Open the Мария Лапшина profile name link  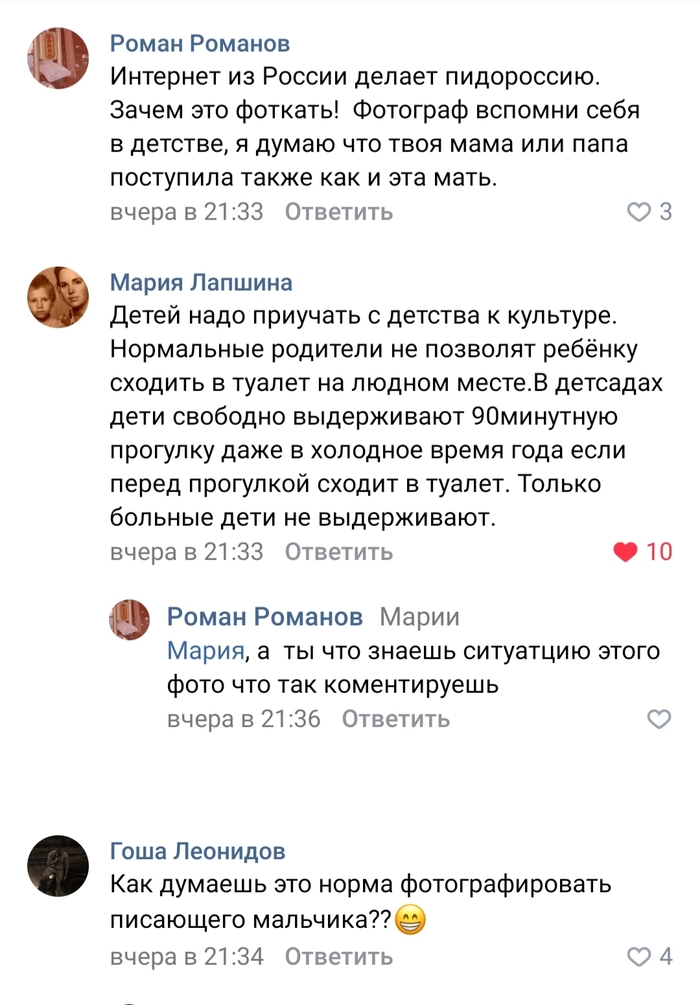201,282
